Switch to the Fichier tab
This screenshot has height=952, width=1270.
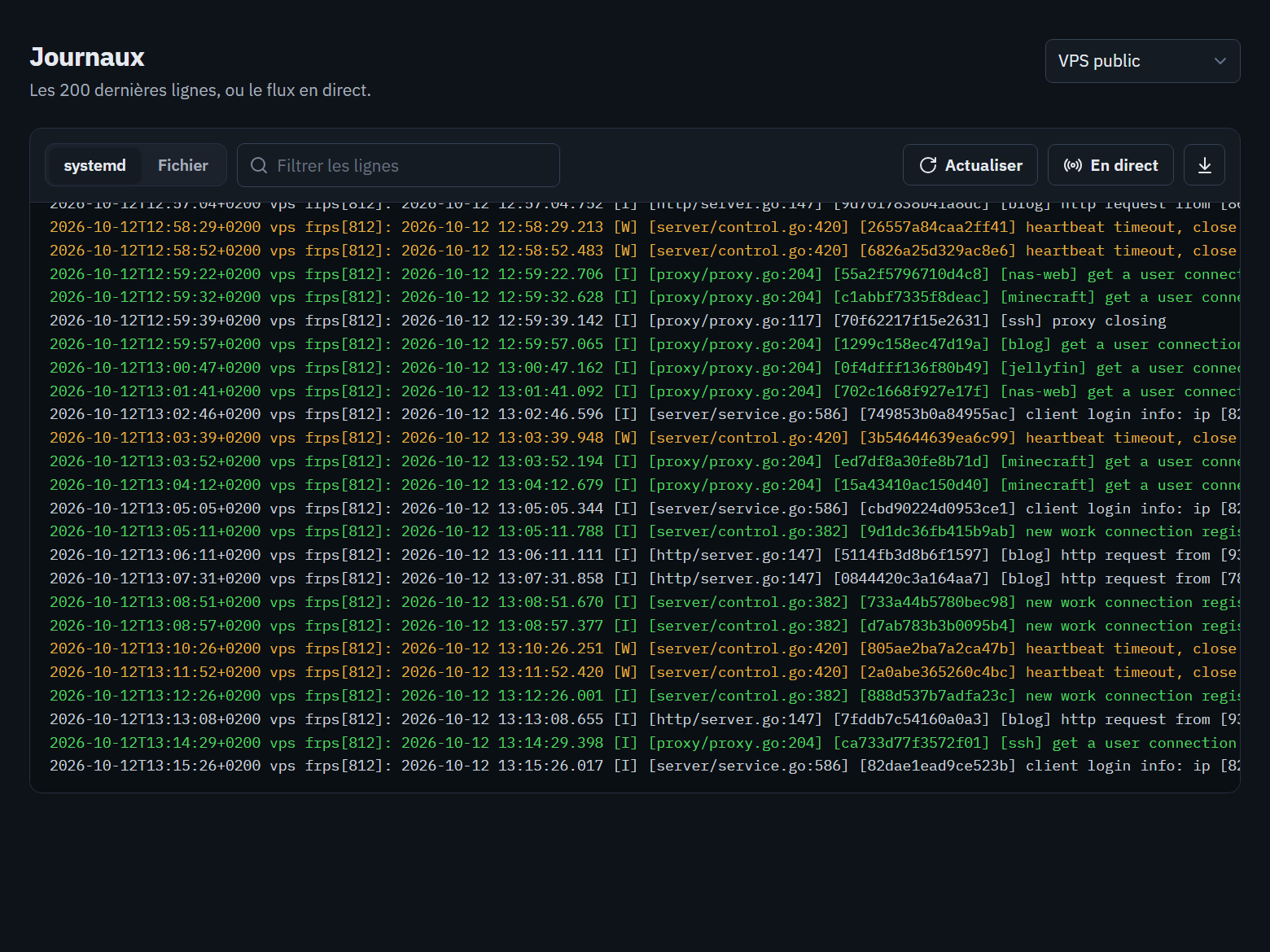(x=183, y=165)
